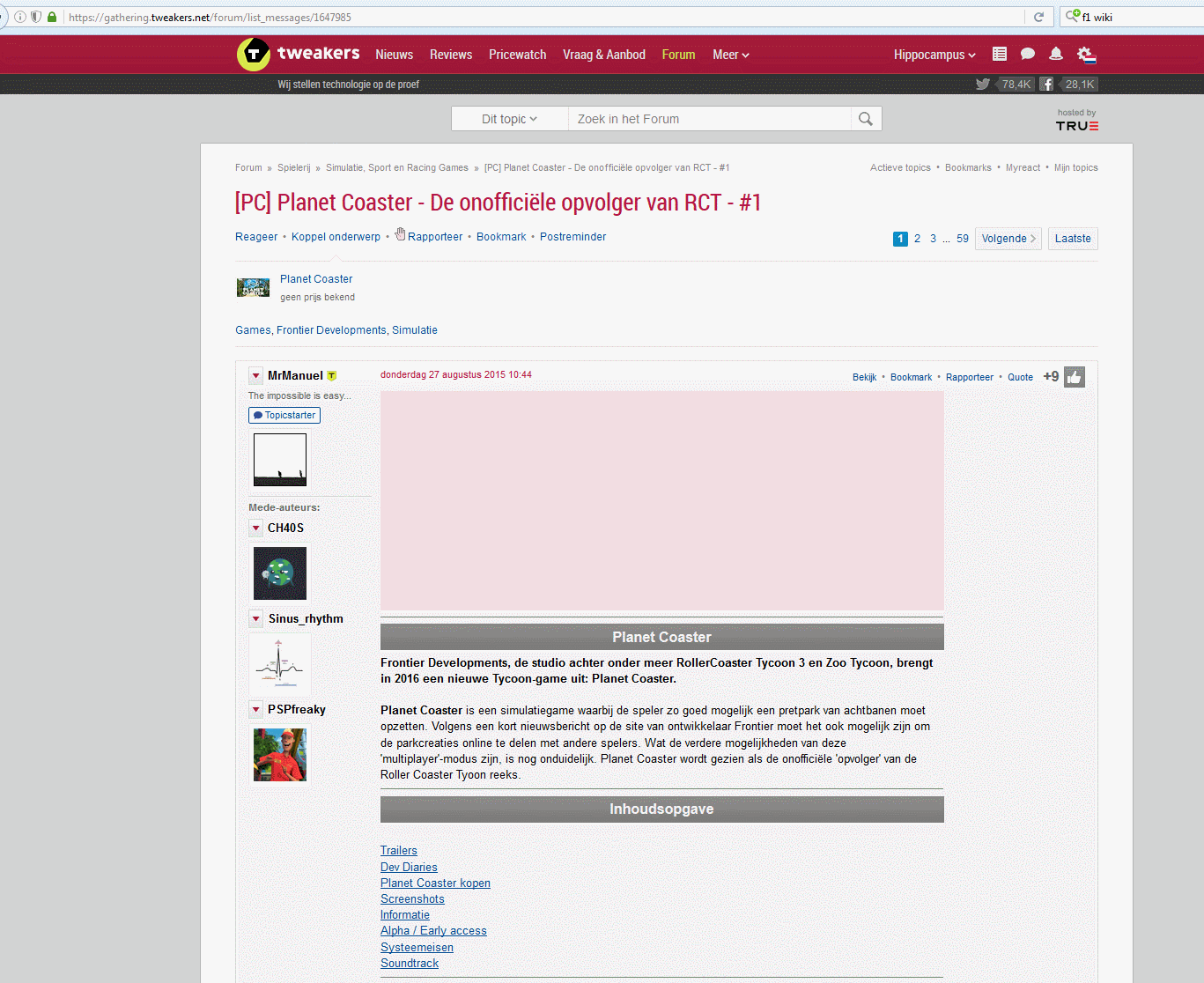Image resolution: width=1204 pixels, height=983 pixels.
Task: Open the Meer dropdown menu
Action: click(x=731, y=55)
